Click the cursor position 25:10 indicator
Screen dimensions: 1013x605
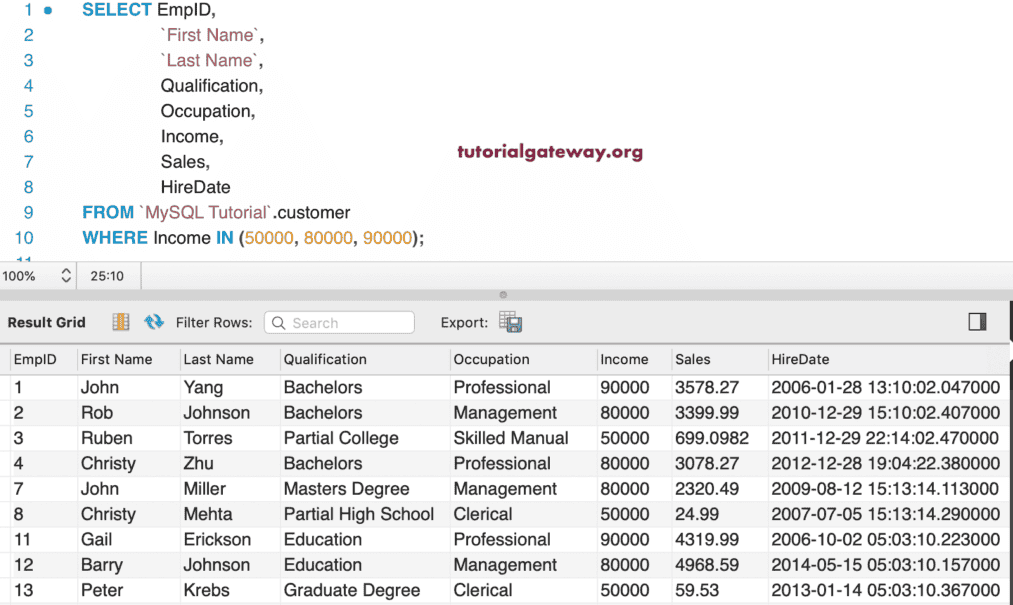coord(107,276)
